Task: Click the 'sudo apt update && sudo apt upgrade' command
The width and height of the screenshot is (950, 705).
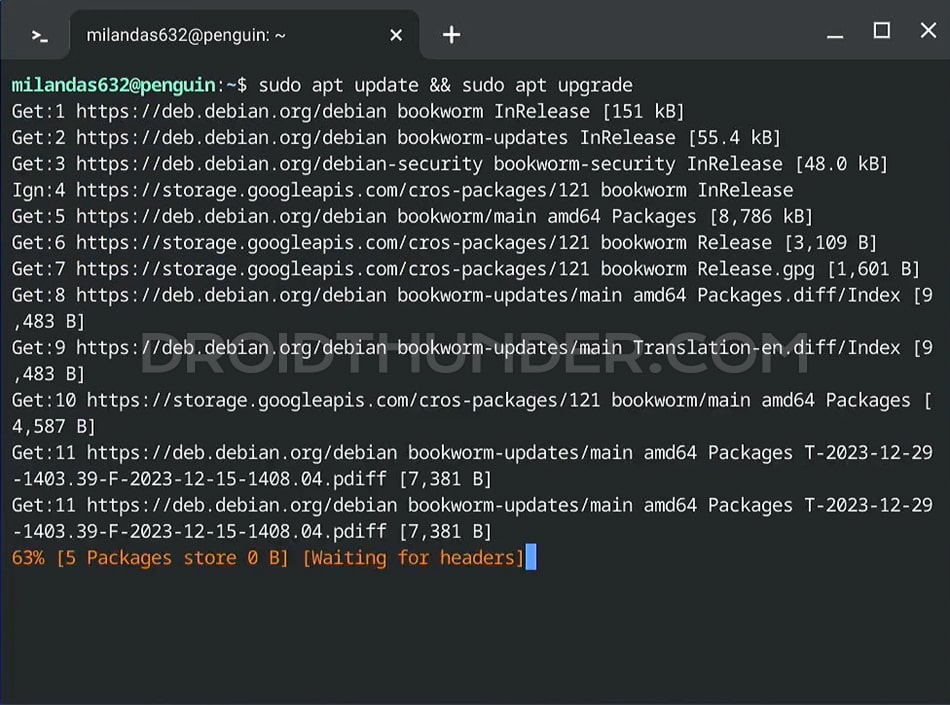Action: pos(445,85)
